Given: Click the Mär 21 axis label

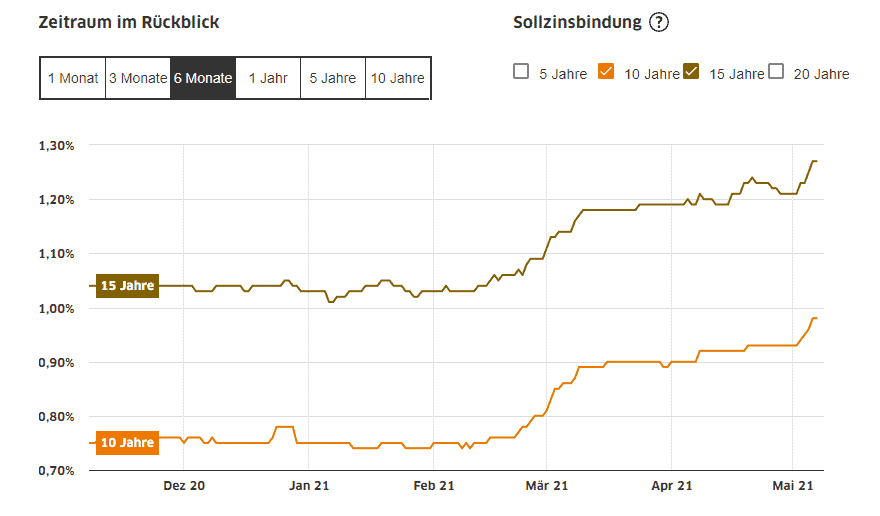Looking at the screenshot, I should 546,486.
